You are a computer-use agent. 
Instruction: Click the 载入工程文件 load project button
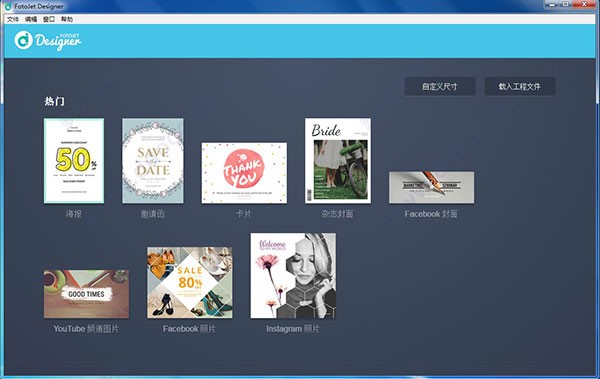520,86
